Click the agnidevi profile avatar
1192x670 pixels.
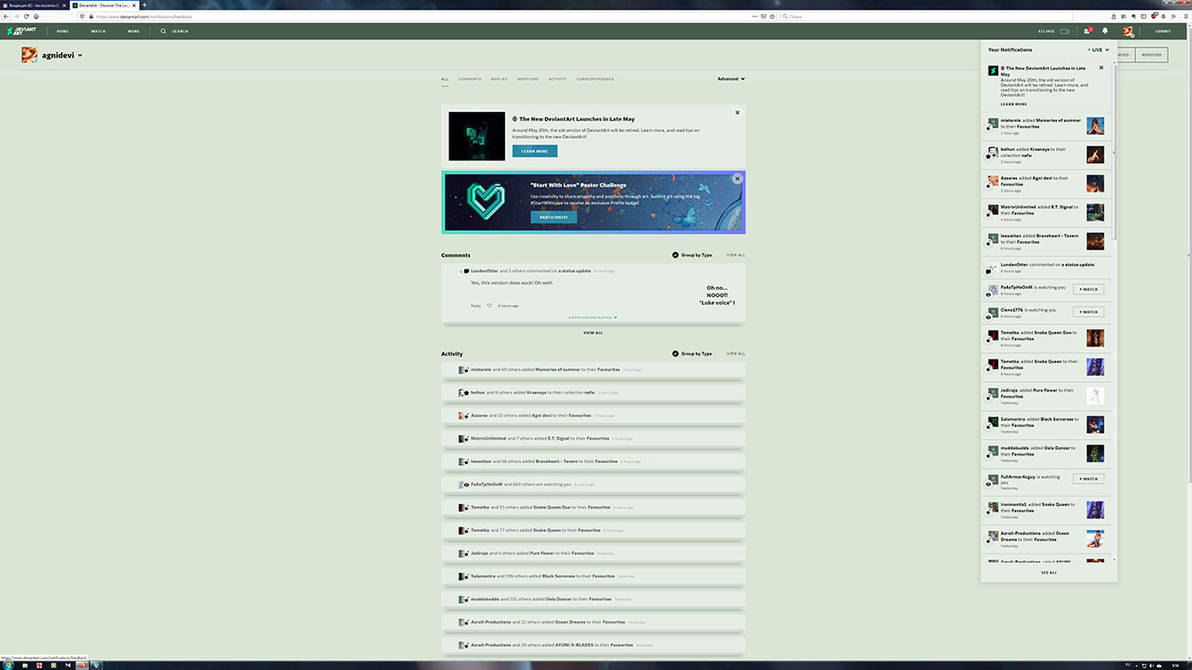point(29,55)
